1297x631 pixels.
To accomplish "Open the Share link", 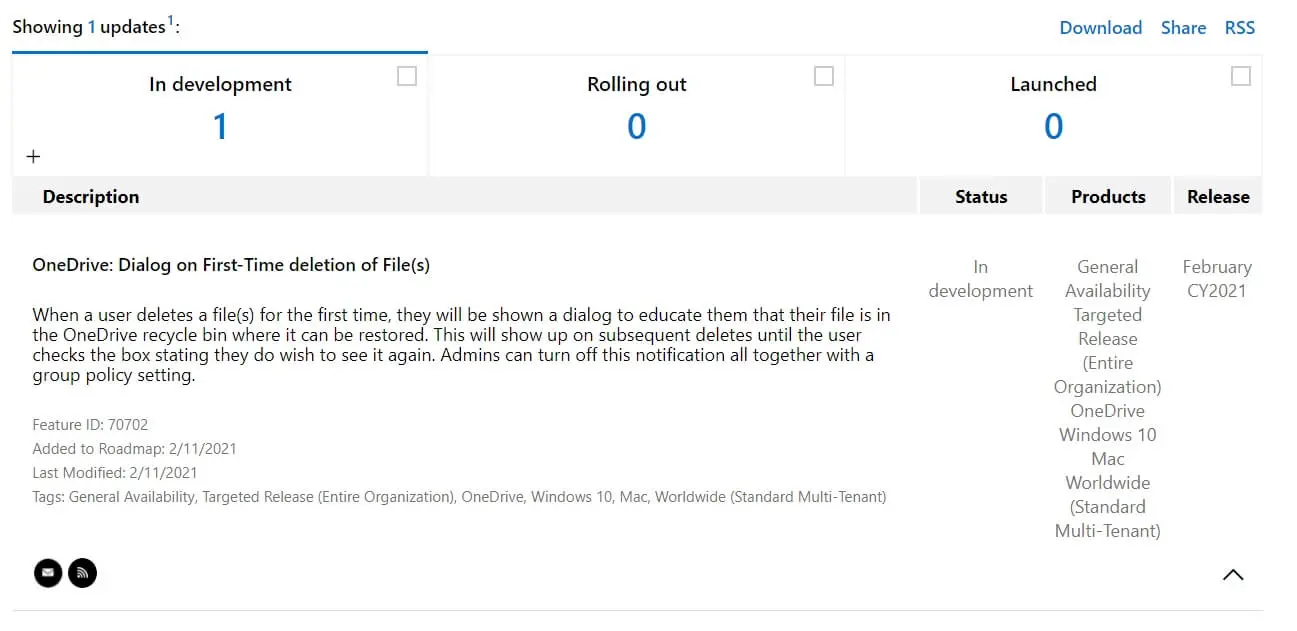I will coord(1183,28).
